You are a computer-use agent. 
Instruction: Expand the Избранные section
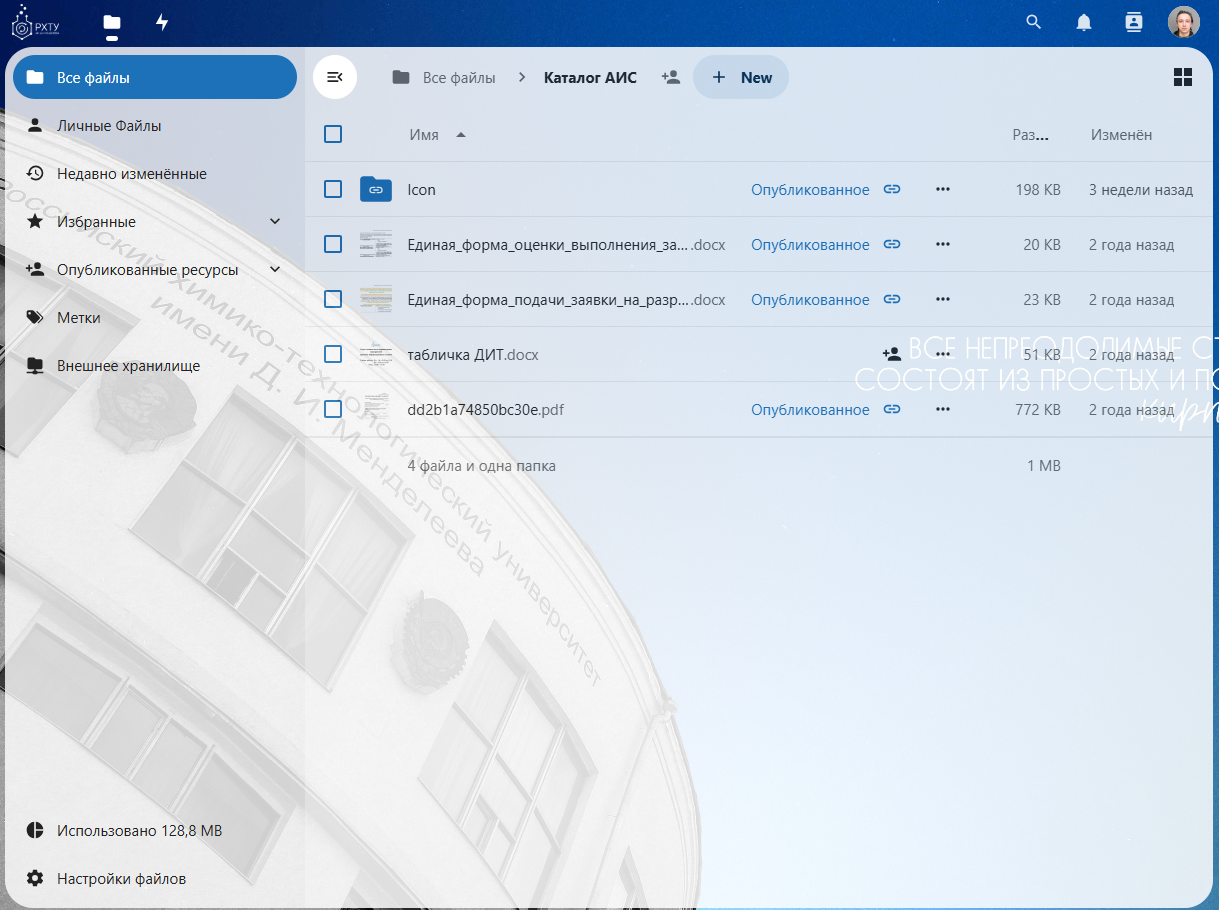275,221
